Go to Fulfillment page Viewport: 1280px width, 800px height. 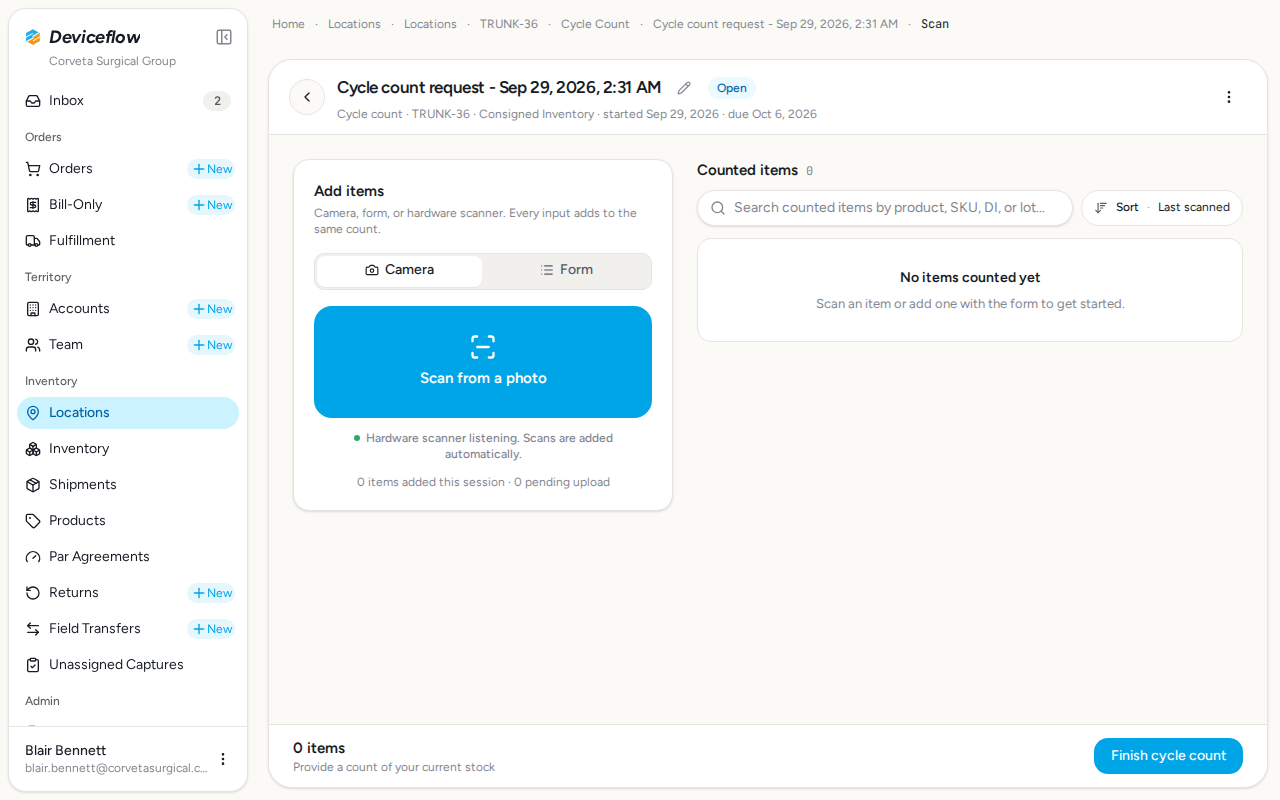(x=128, y=241)
